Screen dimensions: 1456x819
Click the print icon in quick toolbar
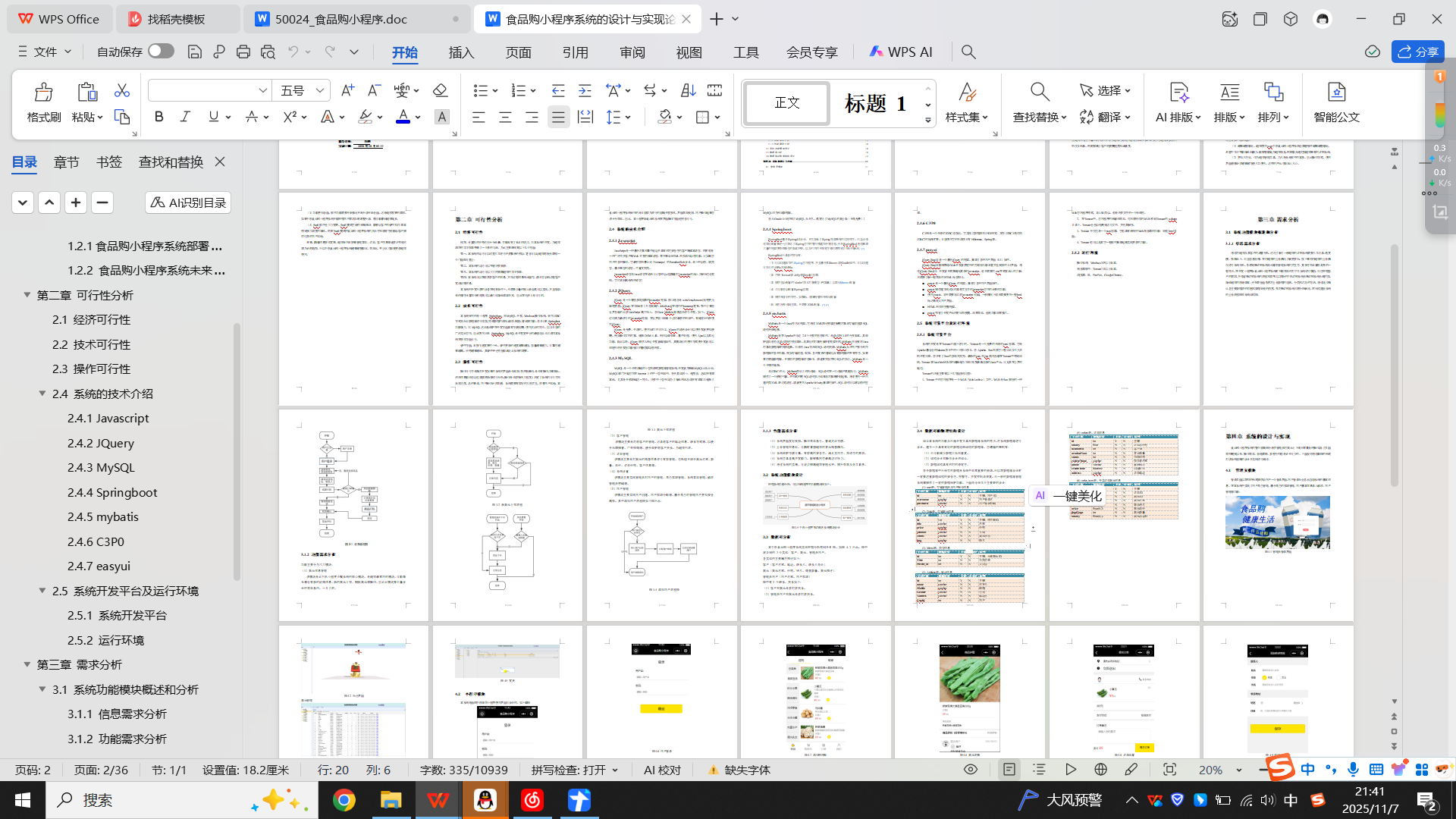243,52
